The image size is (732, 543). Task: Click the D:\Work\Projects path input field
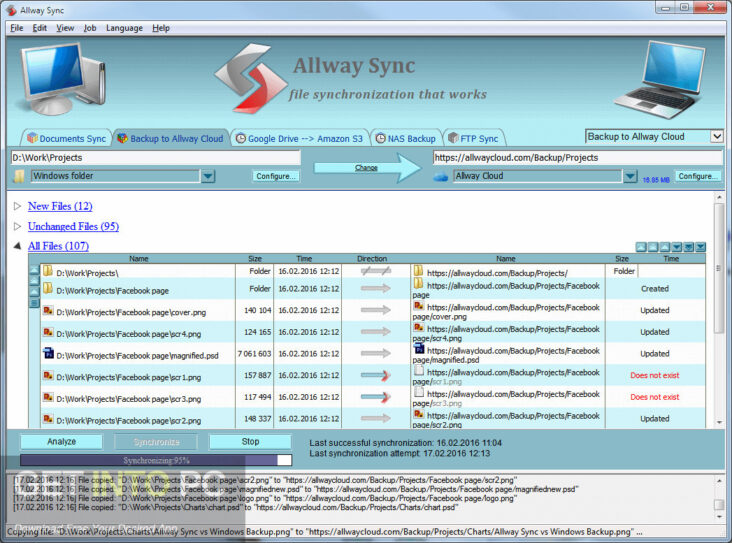pyautogui.click(x=155, y=157)
